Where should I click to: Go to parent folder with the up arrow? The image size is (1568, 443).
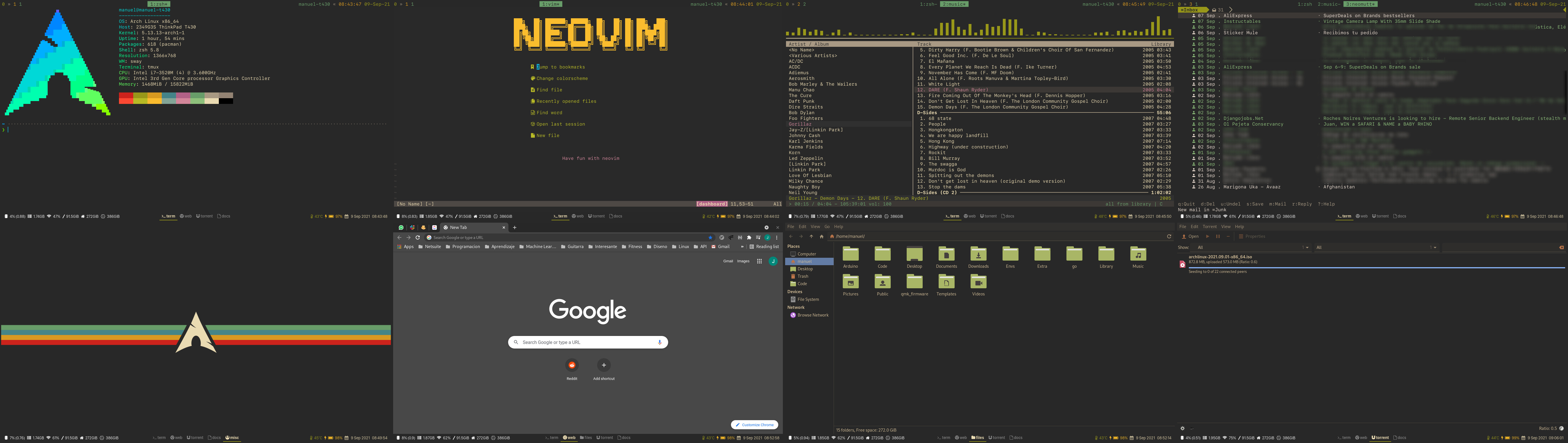(811, 236)
